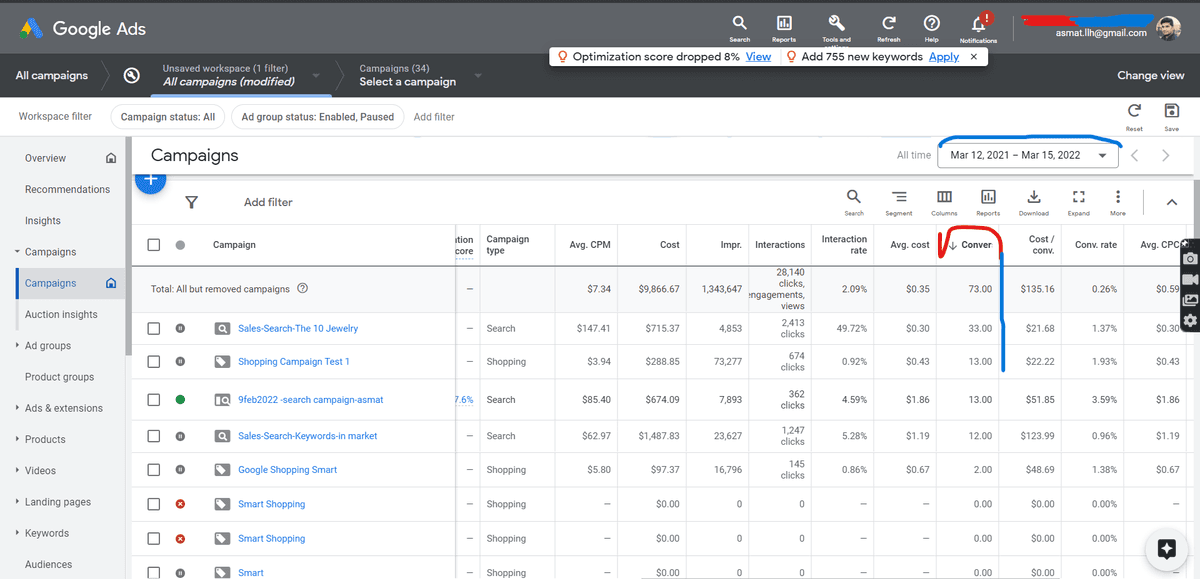Click the blue plus new campaign button

(x=150, y=181)
